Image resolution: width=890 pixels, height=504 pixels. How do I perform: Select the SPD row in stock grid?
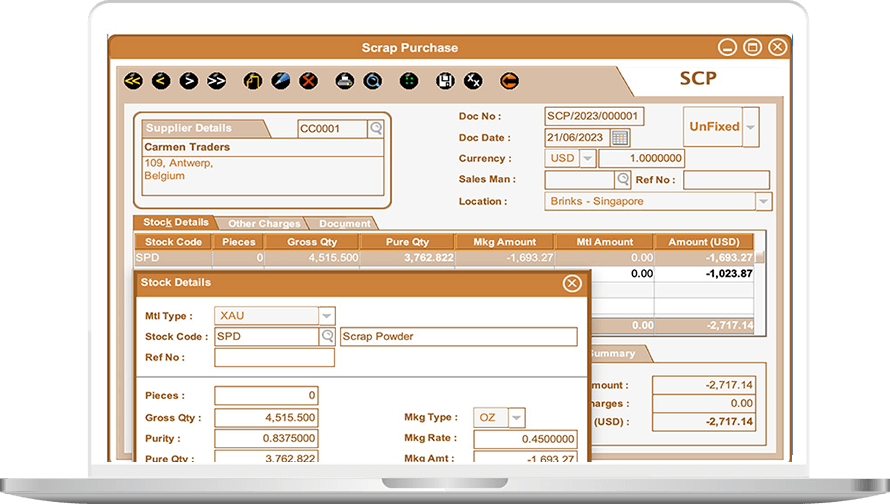[x=444, y=258]
